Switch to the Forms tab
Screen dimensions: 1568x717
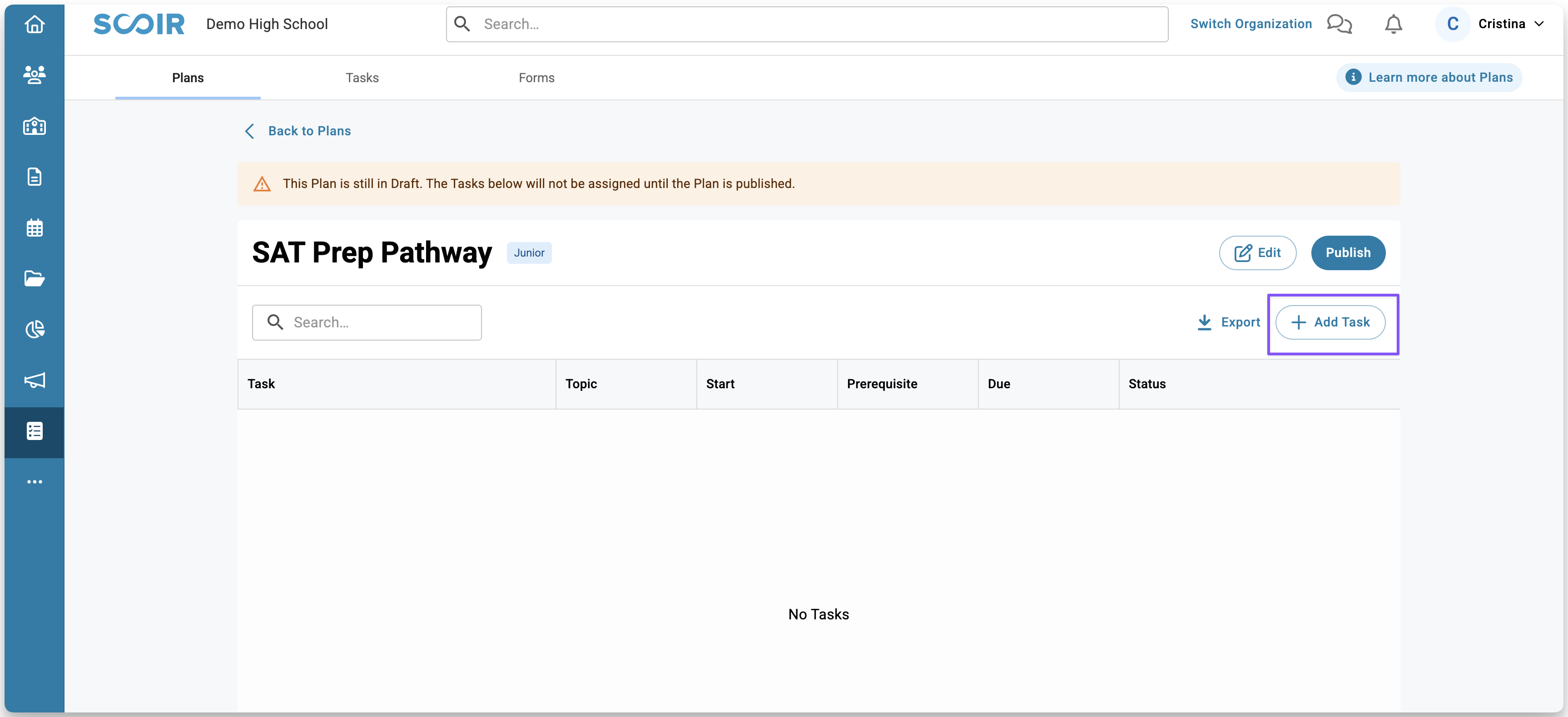[536, 78]
